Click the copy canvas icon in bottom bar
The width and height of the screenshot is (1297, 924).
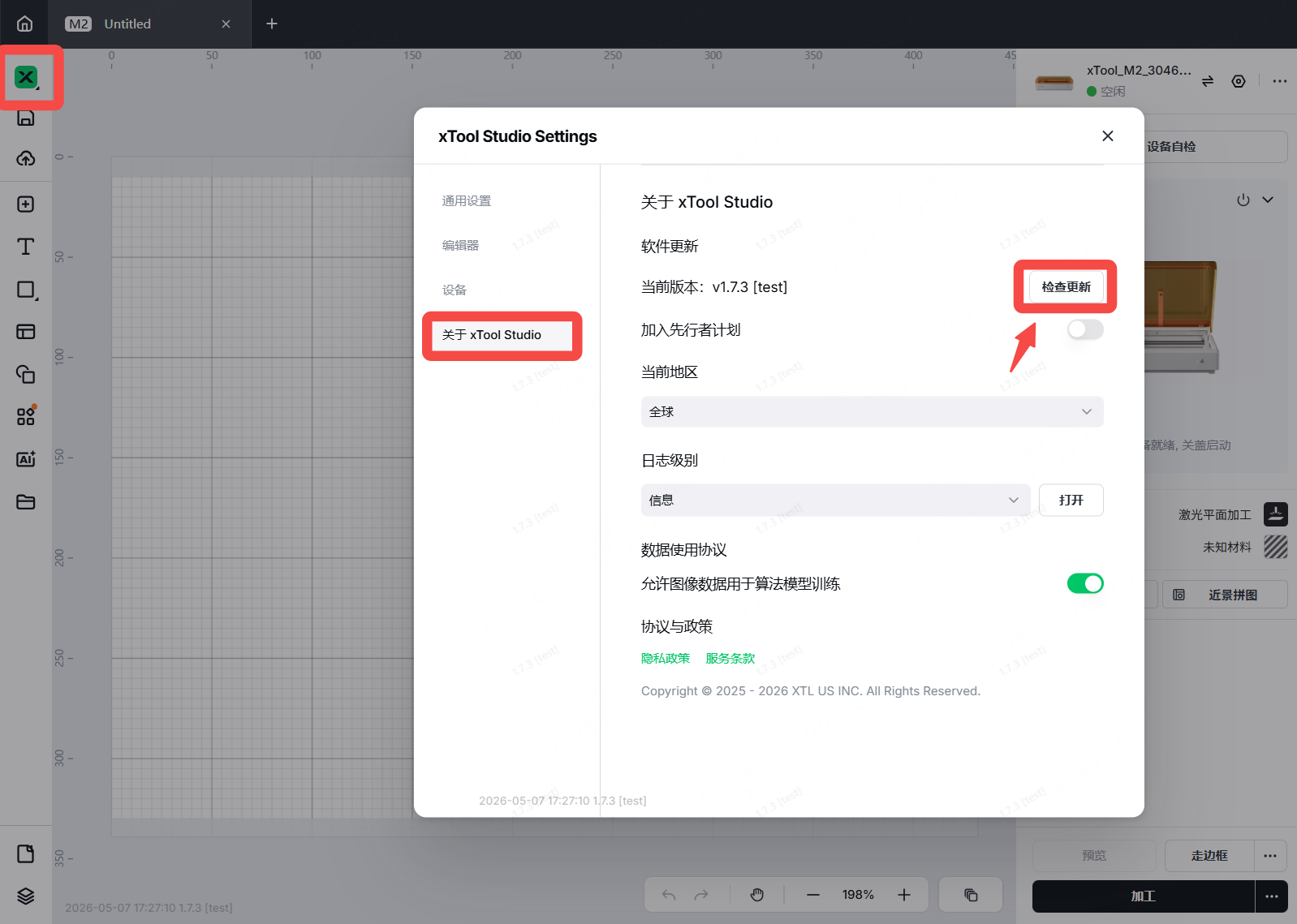point(971,895)
